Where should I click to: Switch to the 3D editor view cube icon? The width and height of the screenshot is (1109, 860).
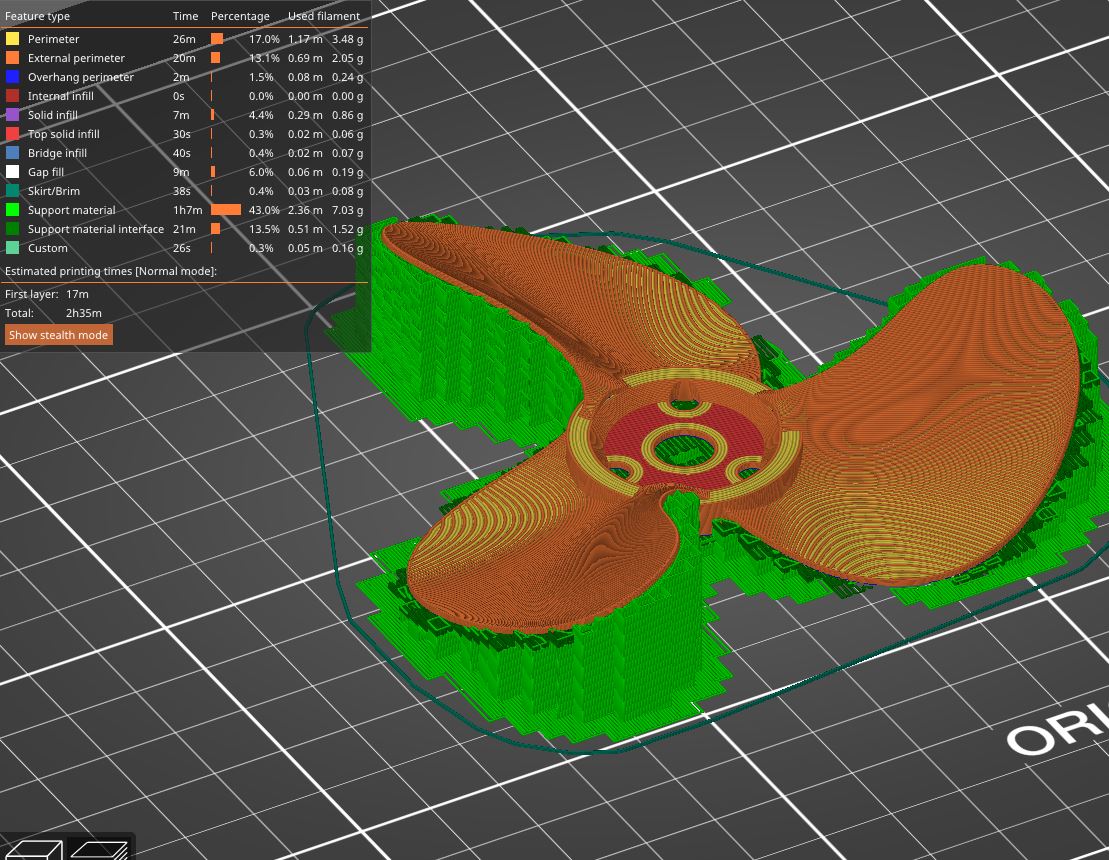point(33,850)
